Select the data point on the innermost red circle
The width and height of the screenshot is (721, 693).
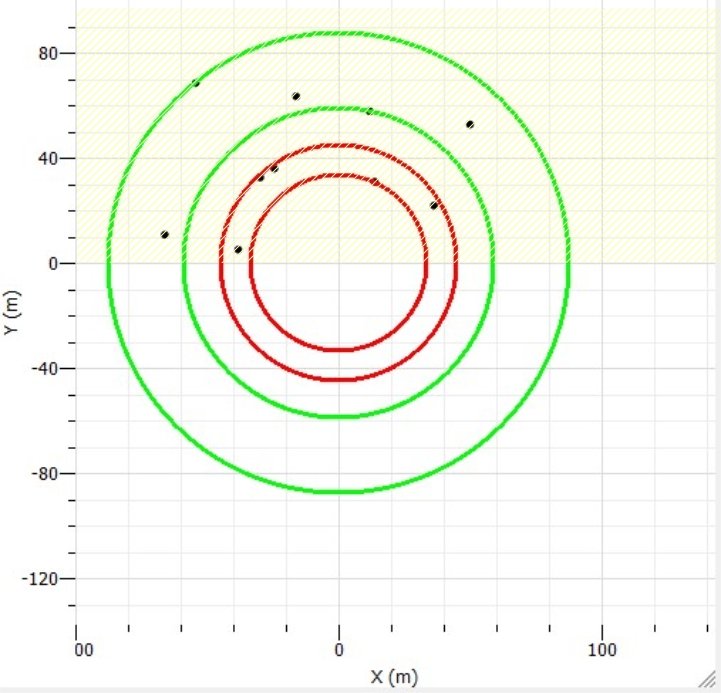point(374,181)
